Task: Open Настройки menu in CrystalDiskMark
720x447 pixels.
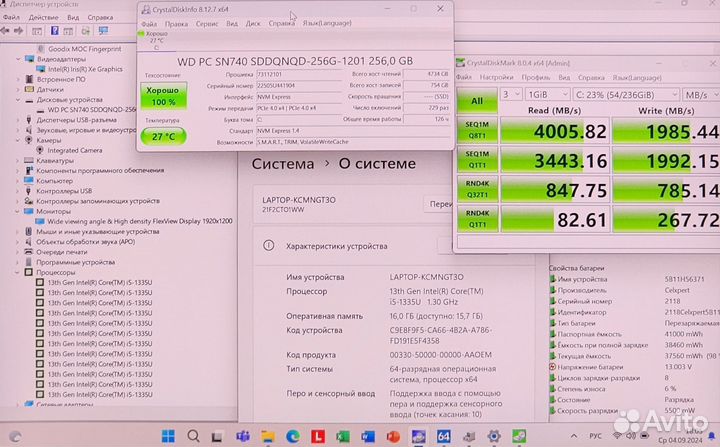Action: [x=496, y=78]
